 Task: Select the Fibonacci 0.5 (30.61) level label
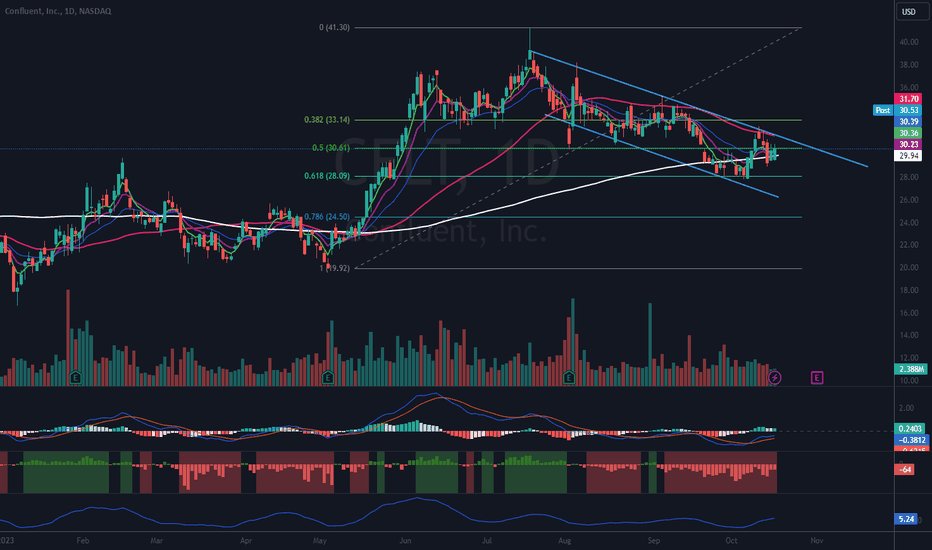point(331,147)
